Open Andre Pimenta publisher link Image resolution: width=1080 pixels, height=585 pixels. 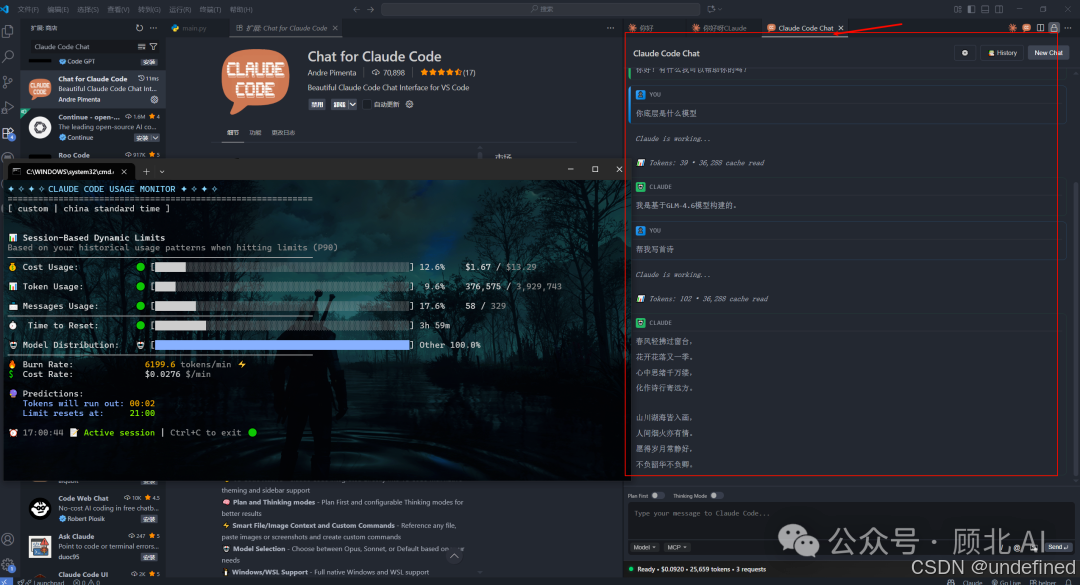click(332, 72)
